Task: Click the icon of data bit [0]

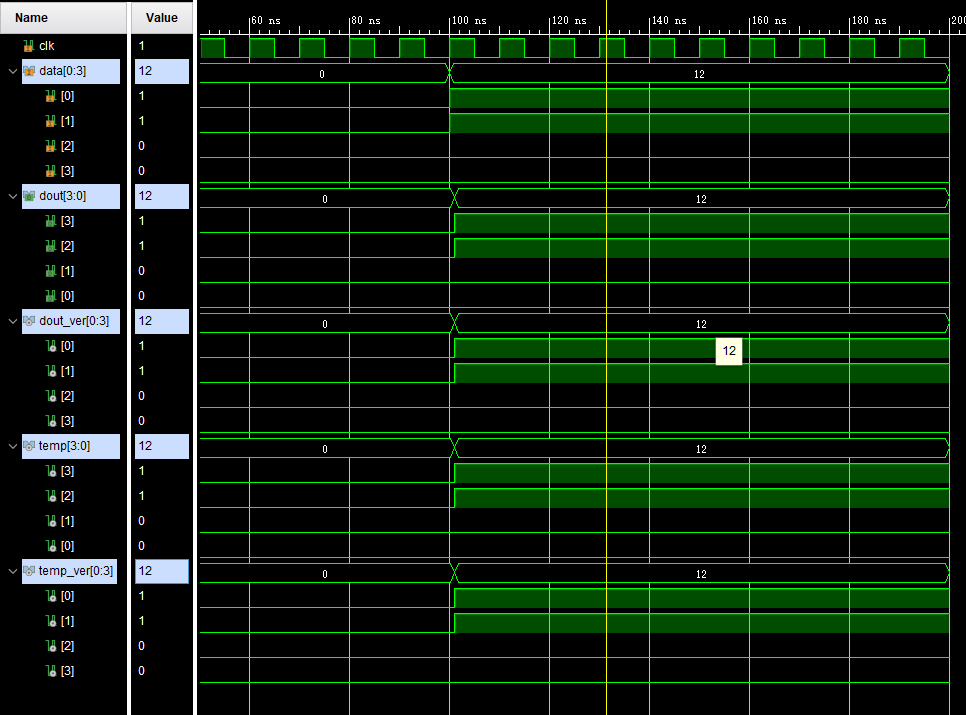Action: [51, 96]
